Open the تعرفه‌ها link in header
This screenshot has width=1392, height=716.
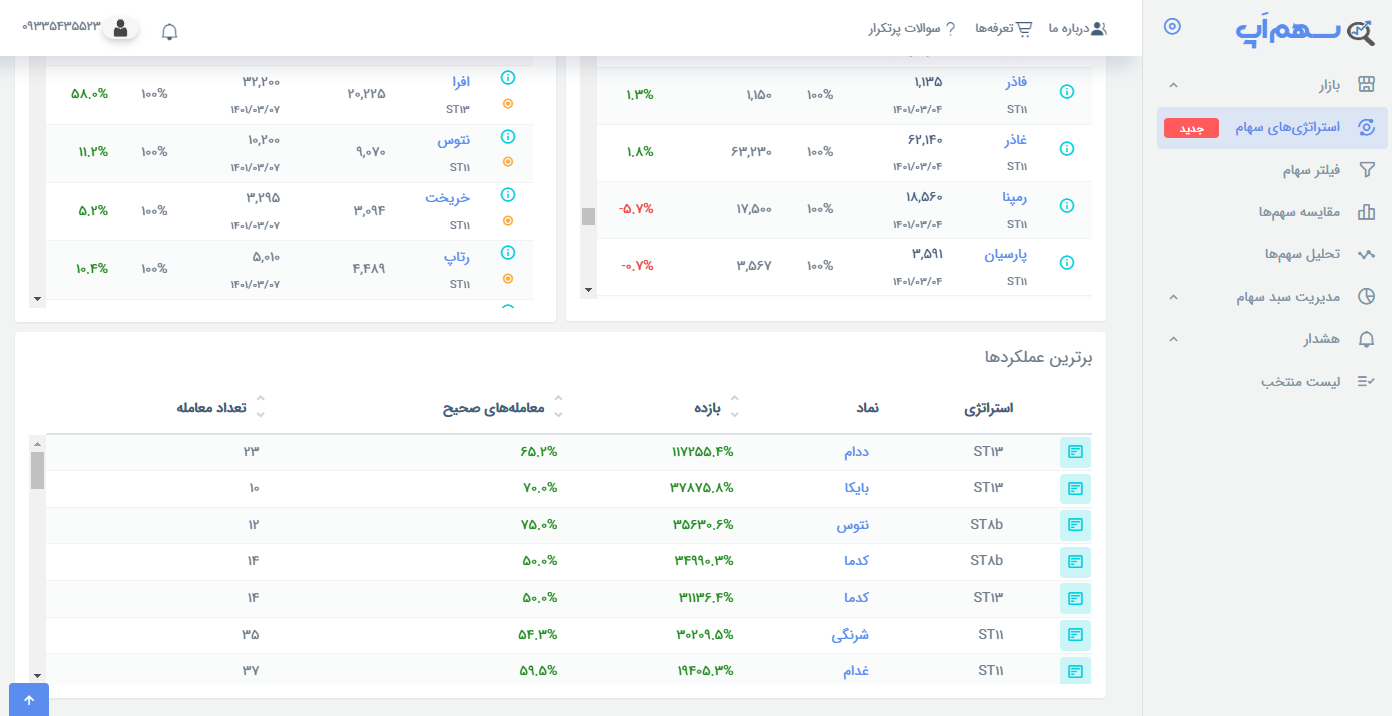point(1003,28)
